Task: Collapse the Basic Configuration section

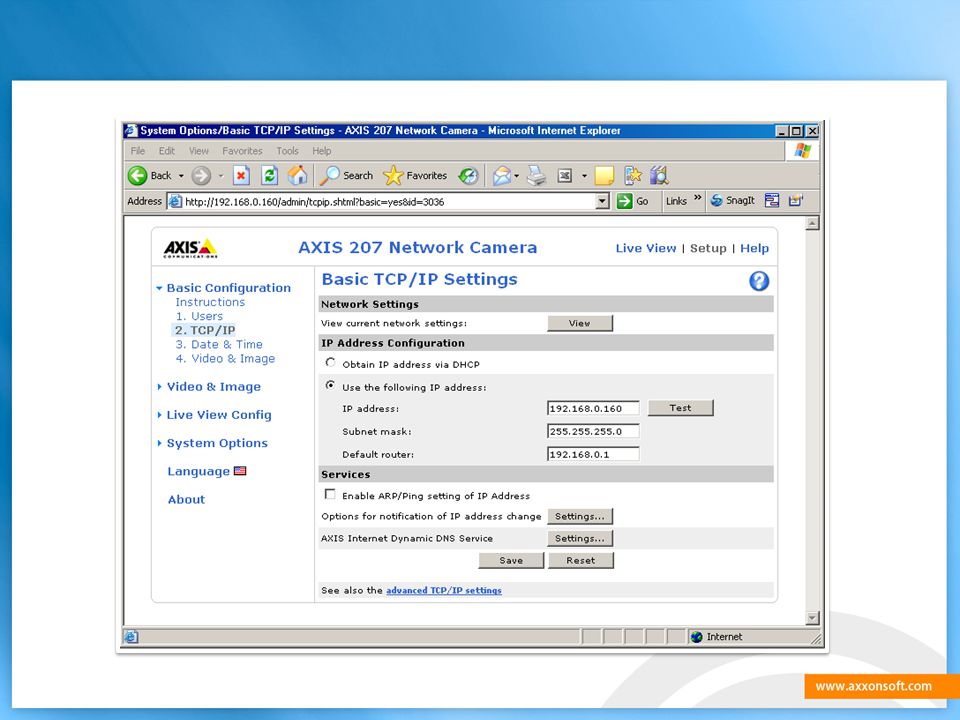Action: click(x=159, y=288)
